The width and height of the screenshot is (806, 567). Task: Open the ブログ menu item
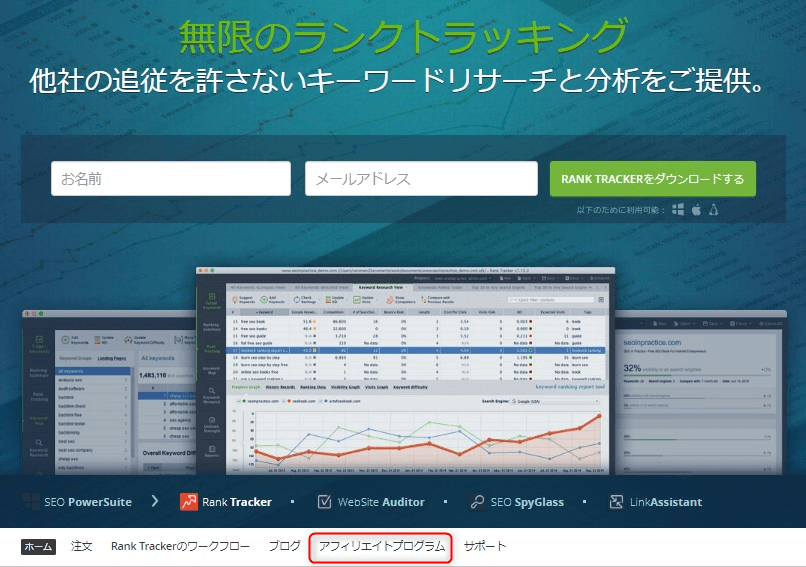point(284,546)
